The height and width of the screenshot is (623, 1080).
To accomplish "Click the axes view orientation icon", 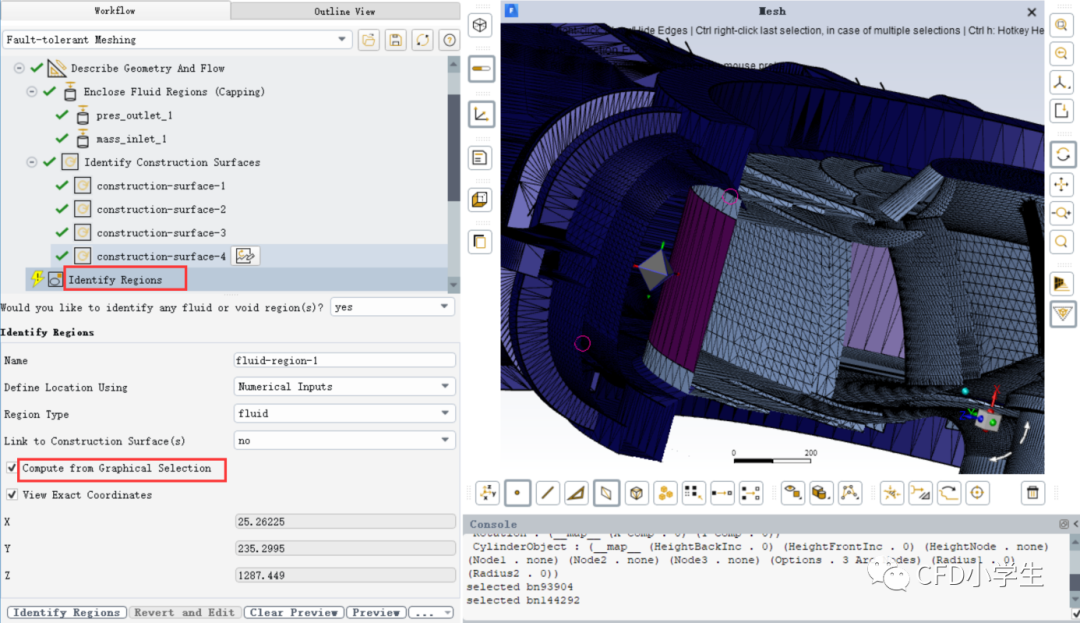I will [1061, 83].
